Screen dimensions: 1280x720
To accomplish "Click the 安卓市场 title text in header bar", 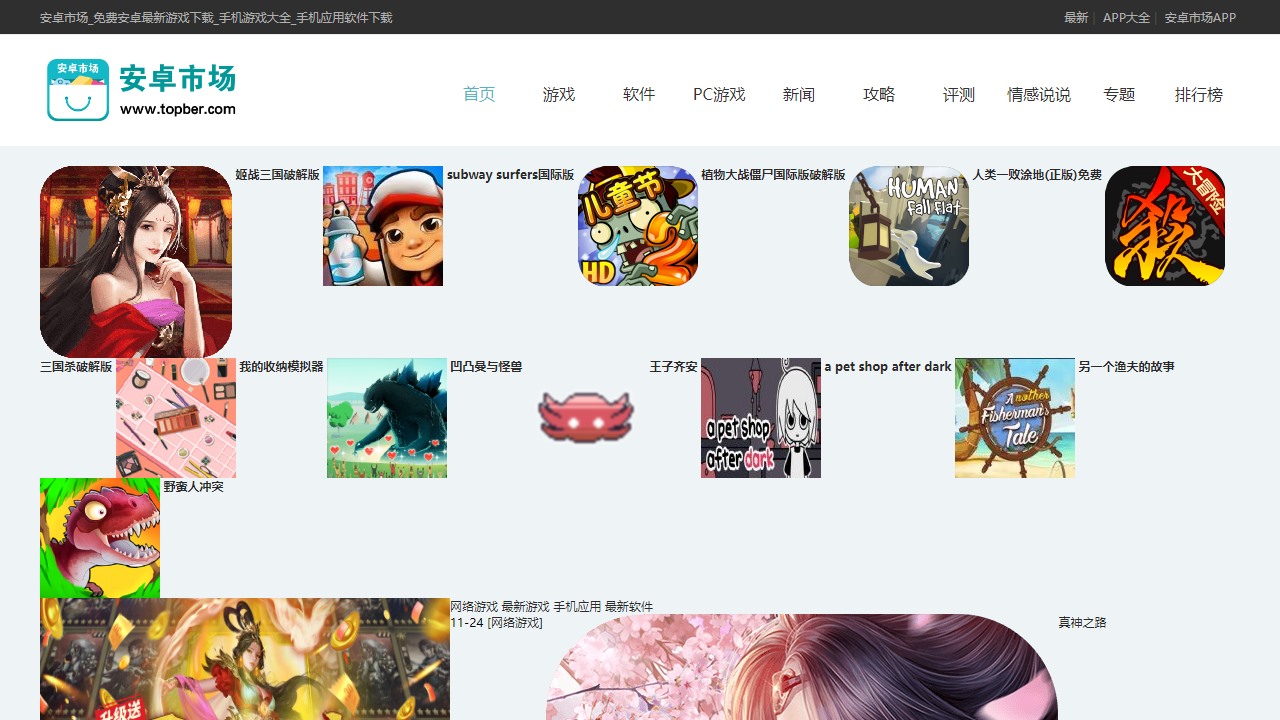I will (216, 18).
